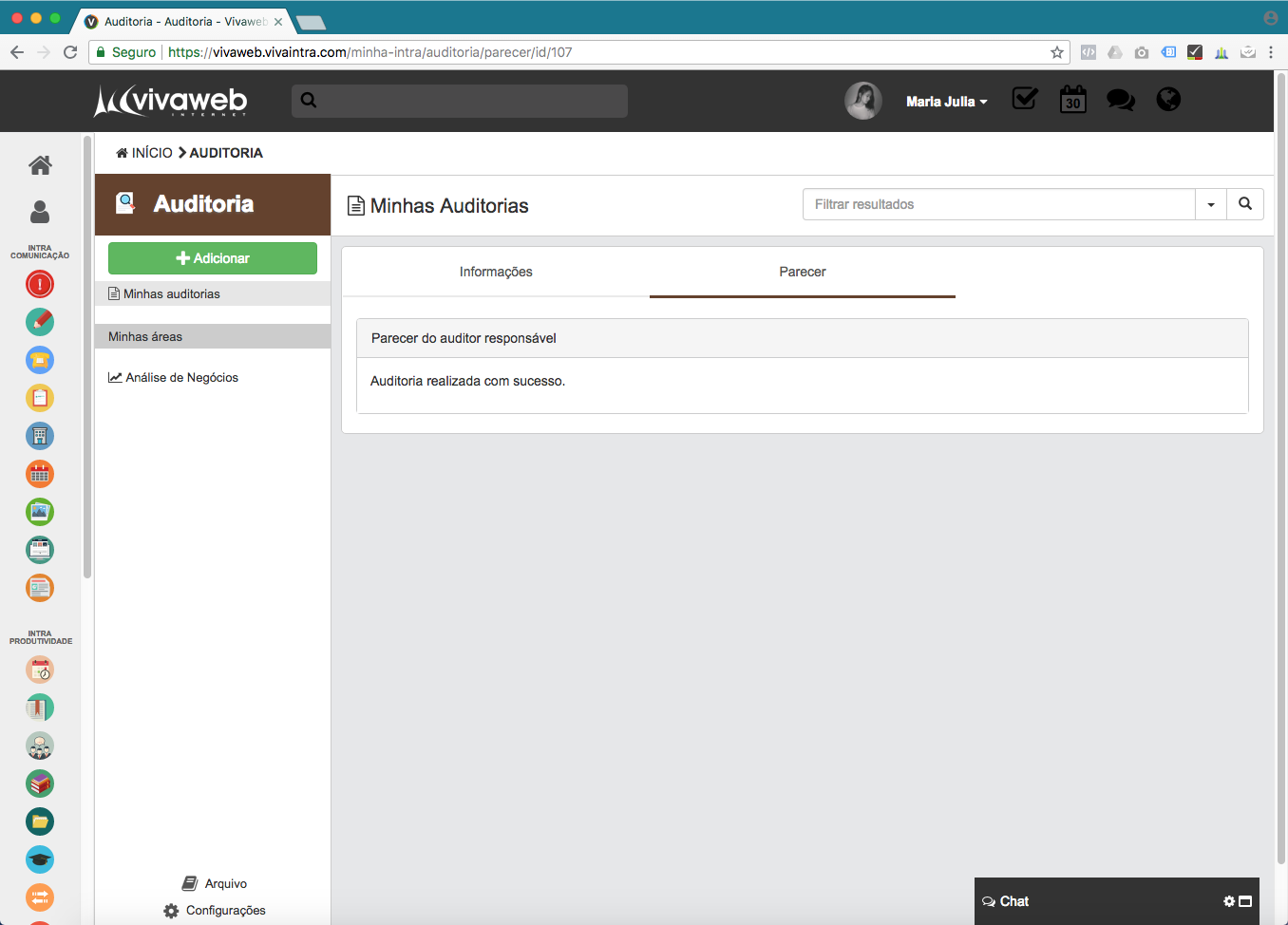Open the green photo gallery sidebar icon
Image resolution: width=1288 pixels, height=925 pixels.
(x=40, y=512)
